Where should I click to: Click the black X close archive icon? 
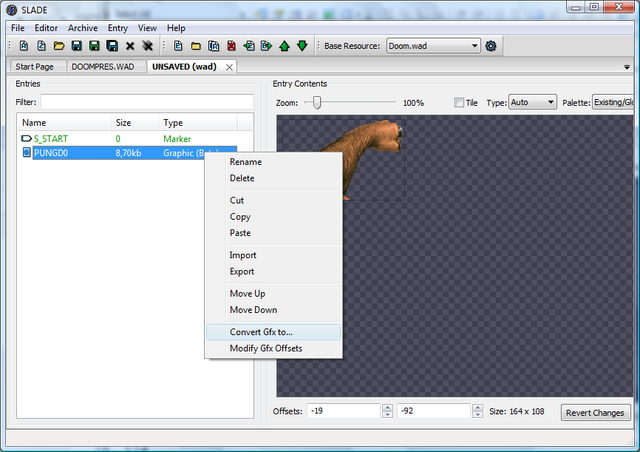[x=130, y=46]
